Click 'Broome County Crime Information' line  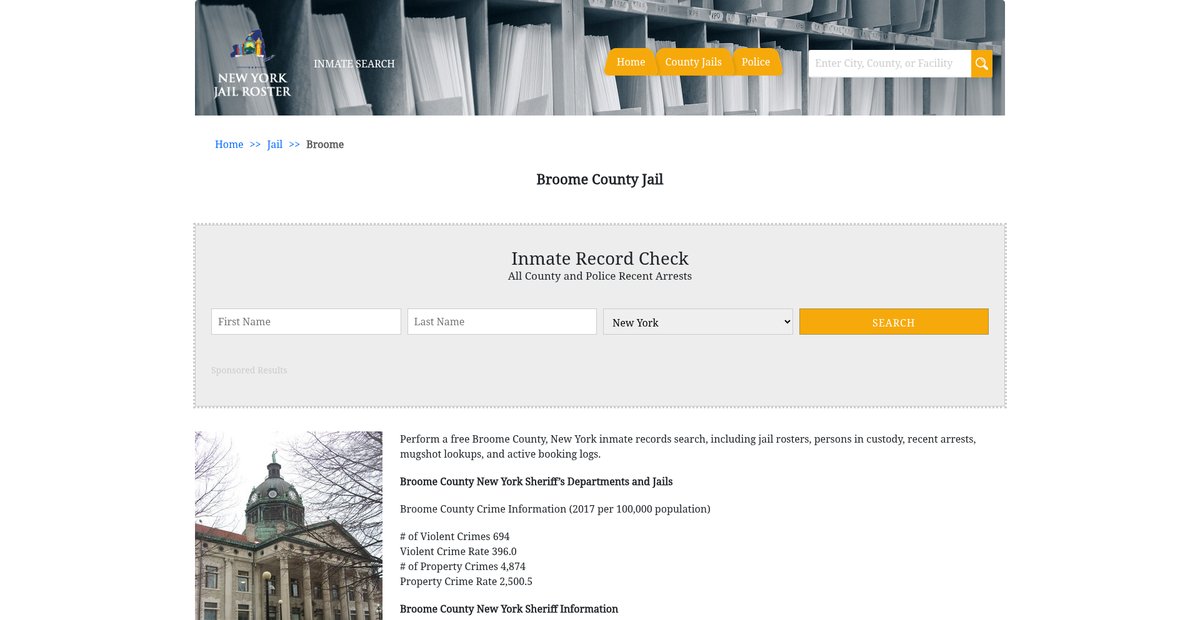coord(555,509)
